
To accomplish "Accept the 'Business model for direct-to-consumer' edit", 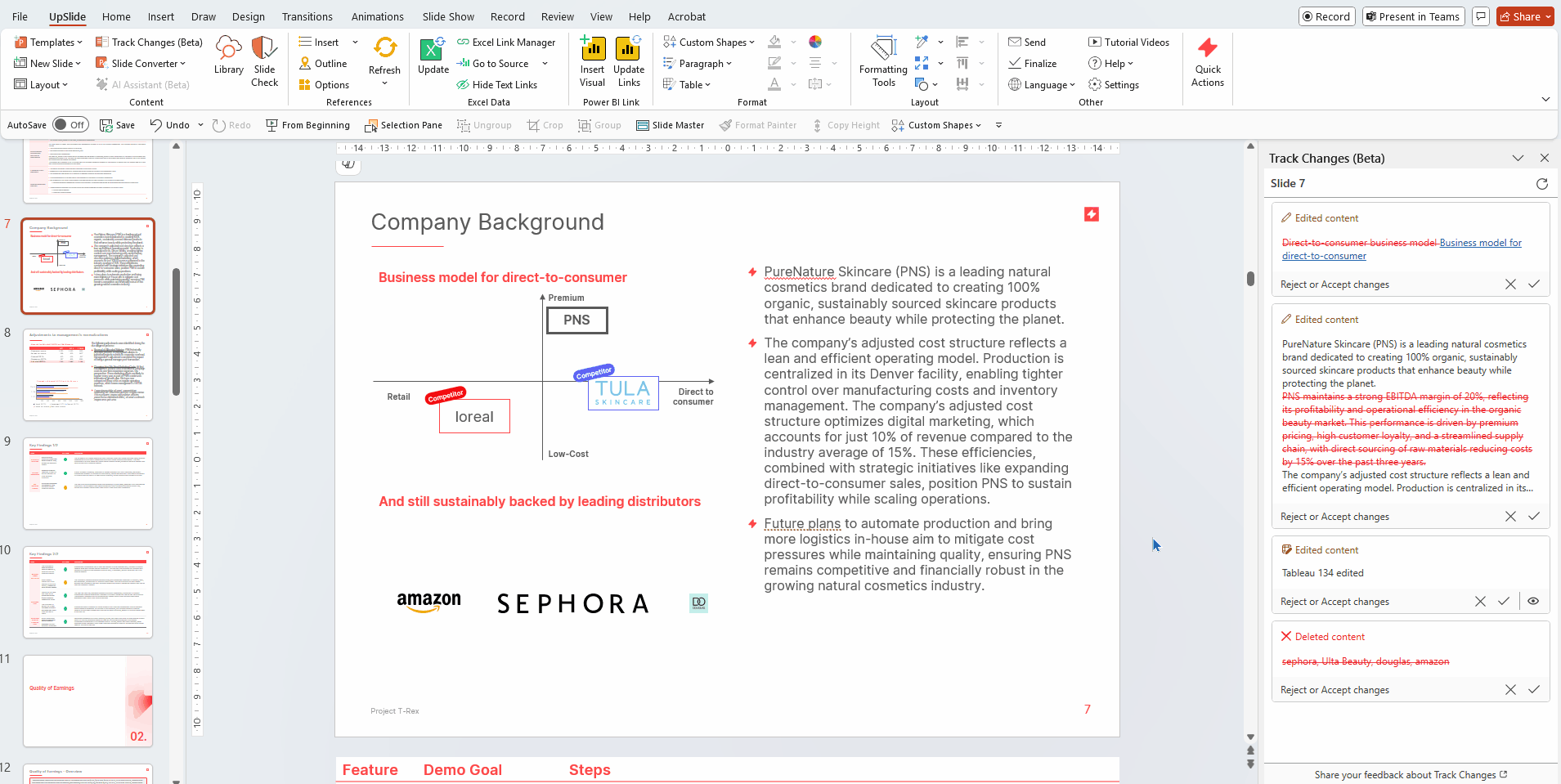I will pyautogui.click(x=1533, y=284).
